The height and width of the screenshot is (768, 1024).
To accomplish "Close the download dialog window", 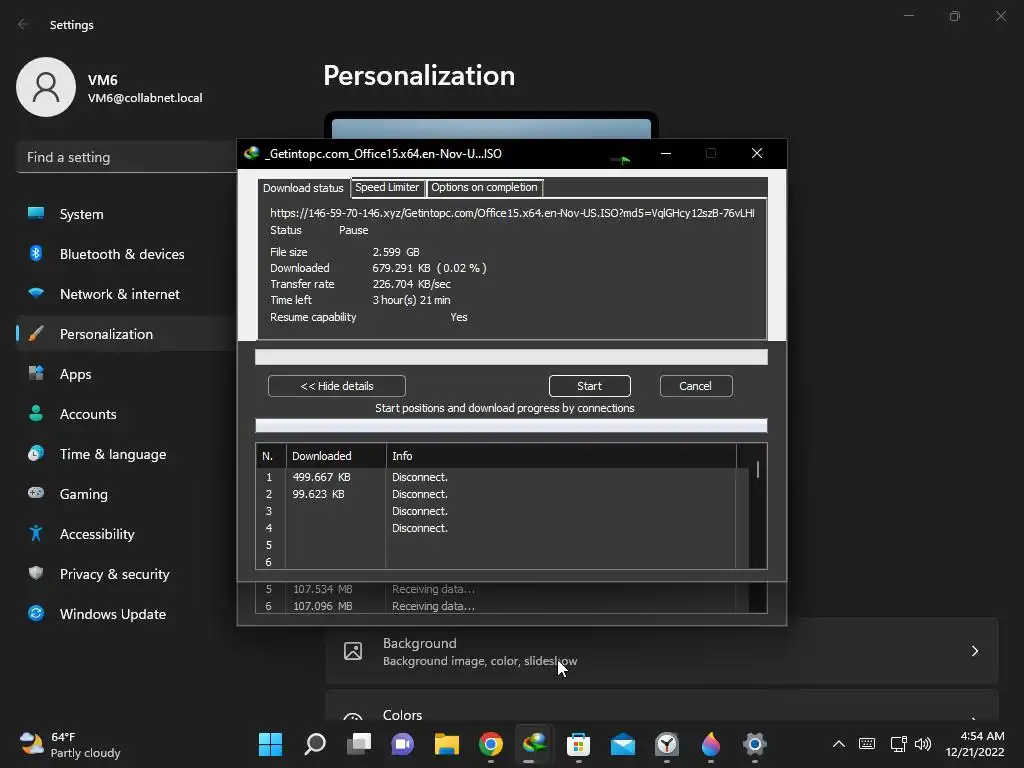I will point(757,153).
